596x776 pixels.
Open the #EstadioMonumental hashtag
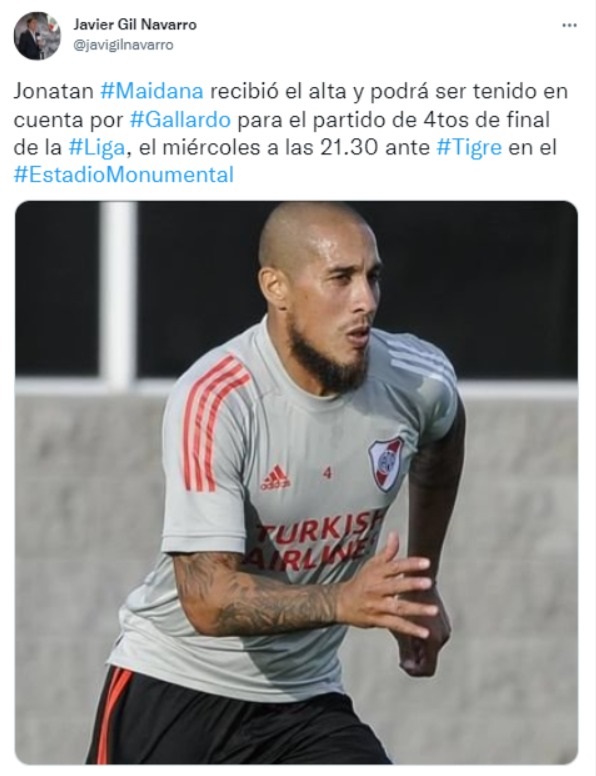pos(124,175)
